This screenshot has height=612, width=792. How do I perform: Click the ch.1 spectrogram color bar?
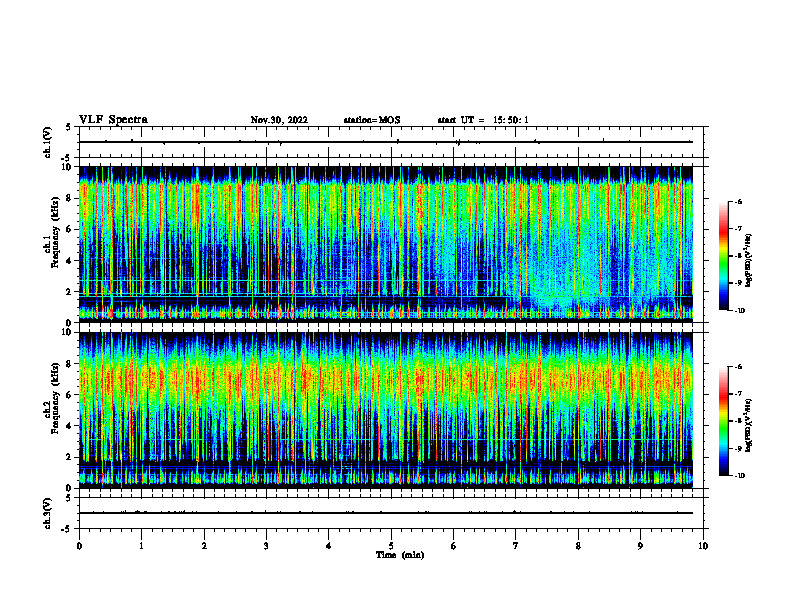click(x=724, y=256)
